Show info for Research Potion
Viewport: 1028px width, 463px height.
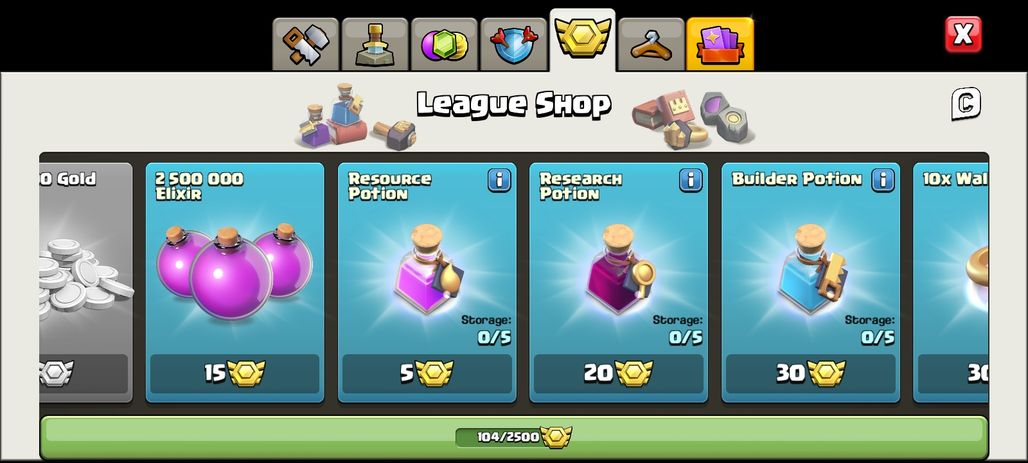click(x=690, y=180)
